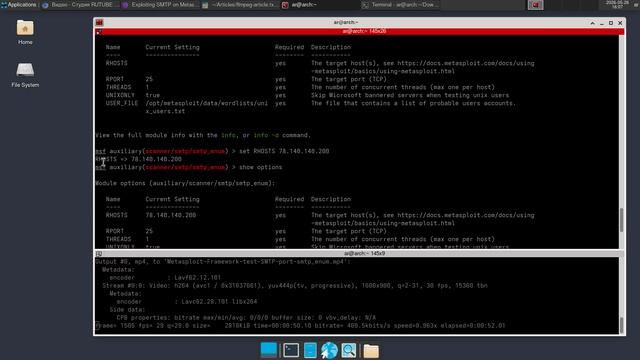Click the '/opt/metasploit/data/wordlists/uni' USER_FILE value
Screen dimensions: 640x360
click(207, 103)
